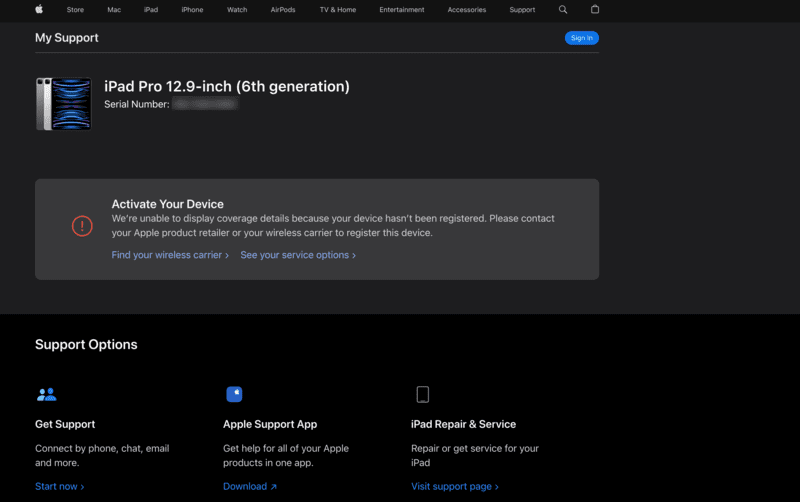Open the Store menu
800x502 pixels.
tap(75, 10)
